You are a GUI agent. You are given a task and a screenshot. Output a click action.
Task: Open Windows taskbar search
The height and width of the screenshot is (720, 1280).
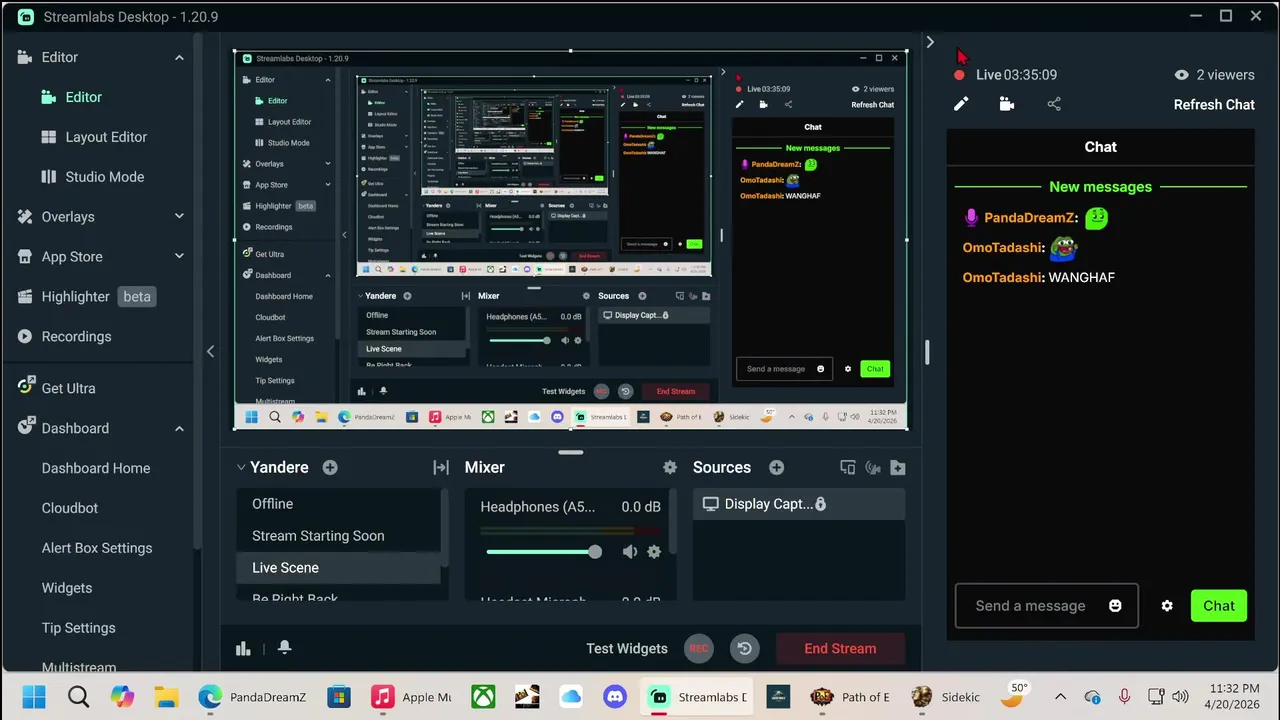78,697
